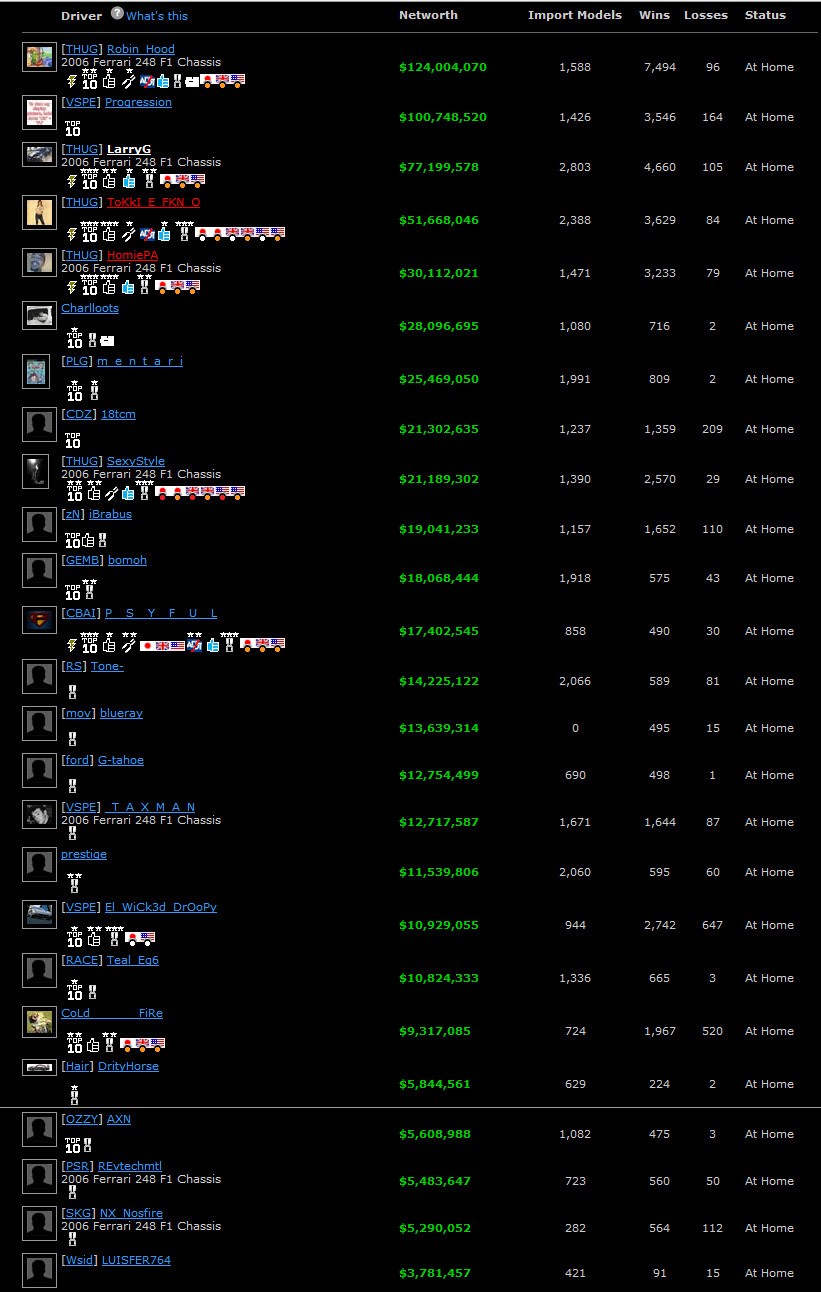Screen dimensions: 821x1292
Task: Click CoLd FiRe's avatar picture
Action: pos(39,1021)
